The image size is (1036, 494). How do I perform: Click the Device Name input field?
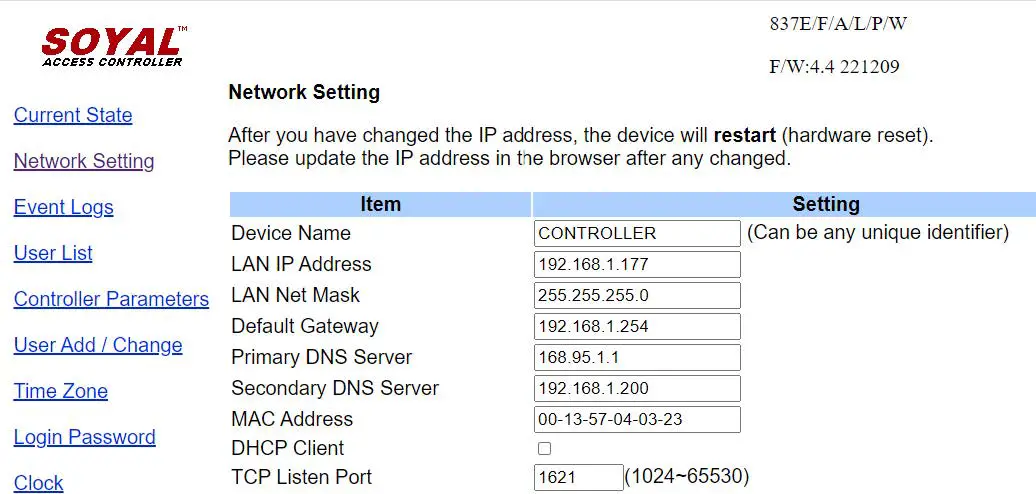[x=637, y=233]
